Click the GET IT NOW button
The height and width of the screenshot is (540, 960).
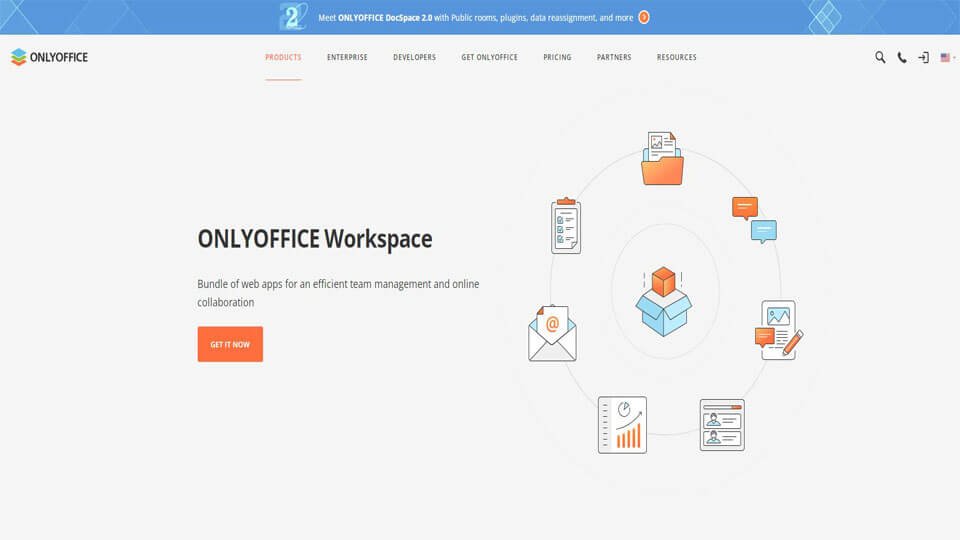(230, 344)
